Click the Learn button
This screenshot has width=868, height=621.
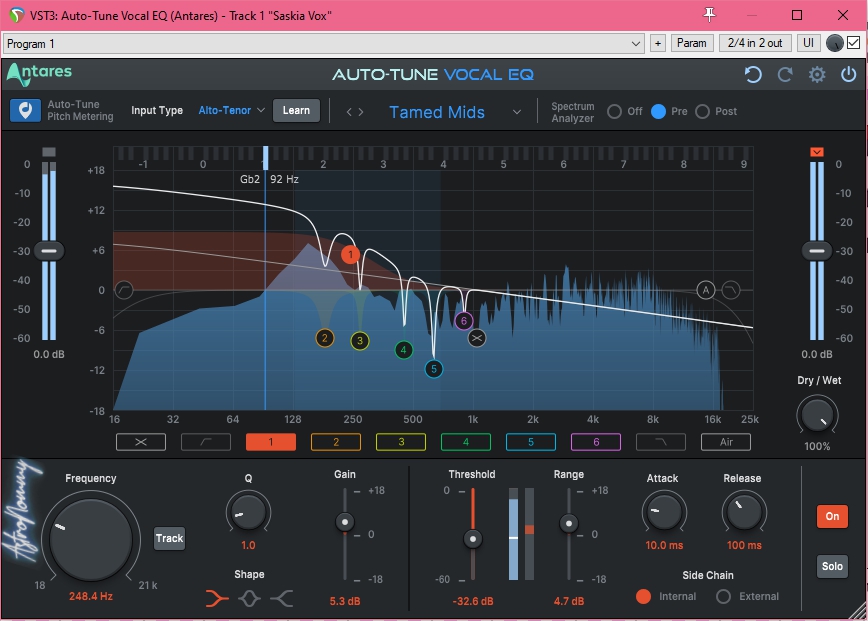296,110
